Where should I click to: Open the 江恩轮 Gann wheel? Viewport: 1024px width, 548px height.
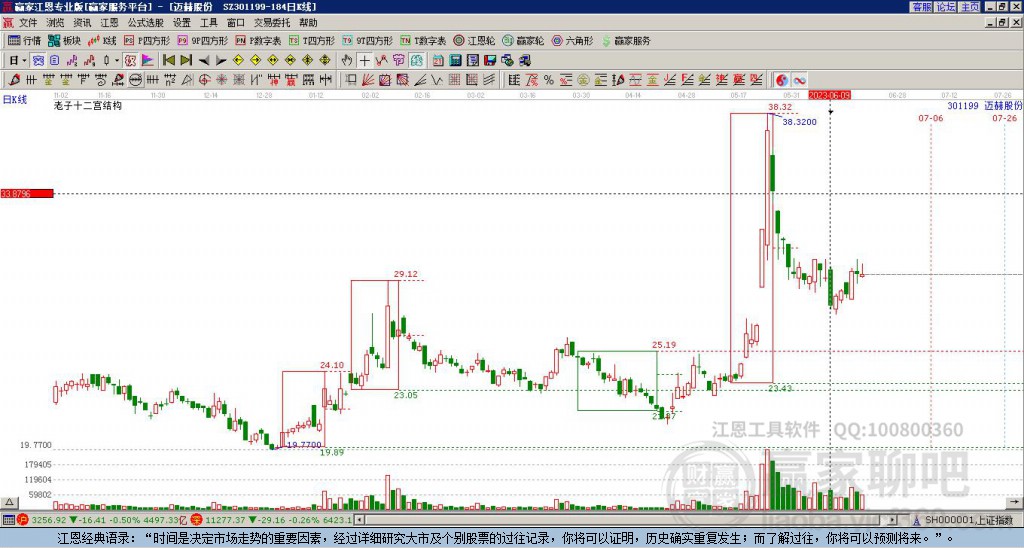coord(474,40)
